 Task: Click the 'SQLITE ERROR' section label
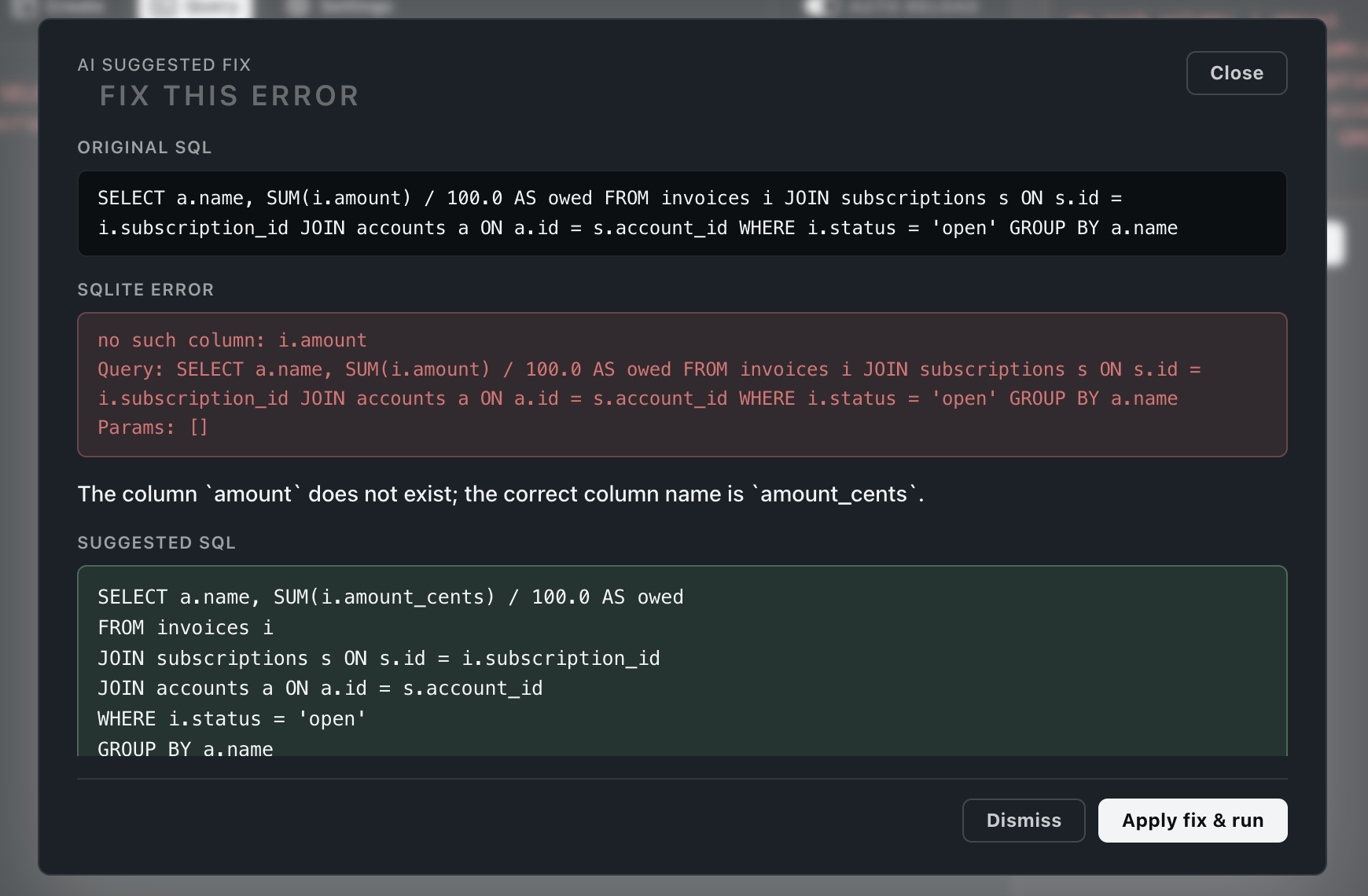145,290
